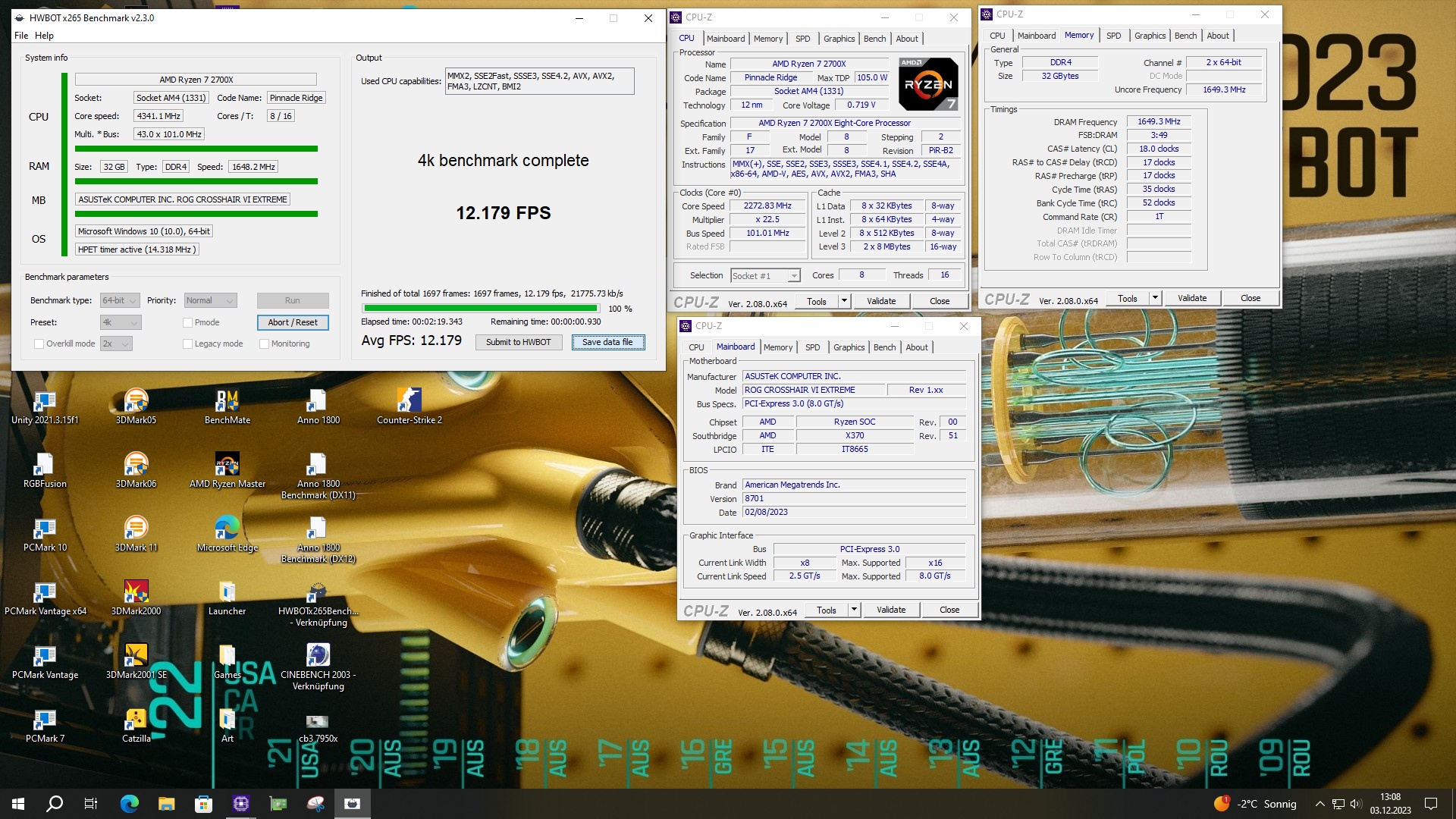The width and height of the screenshot is (1456, 819).
Task: Open 3DMark06 desktop icon
Action: coord(136,470)
